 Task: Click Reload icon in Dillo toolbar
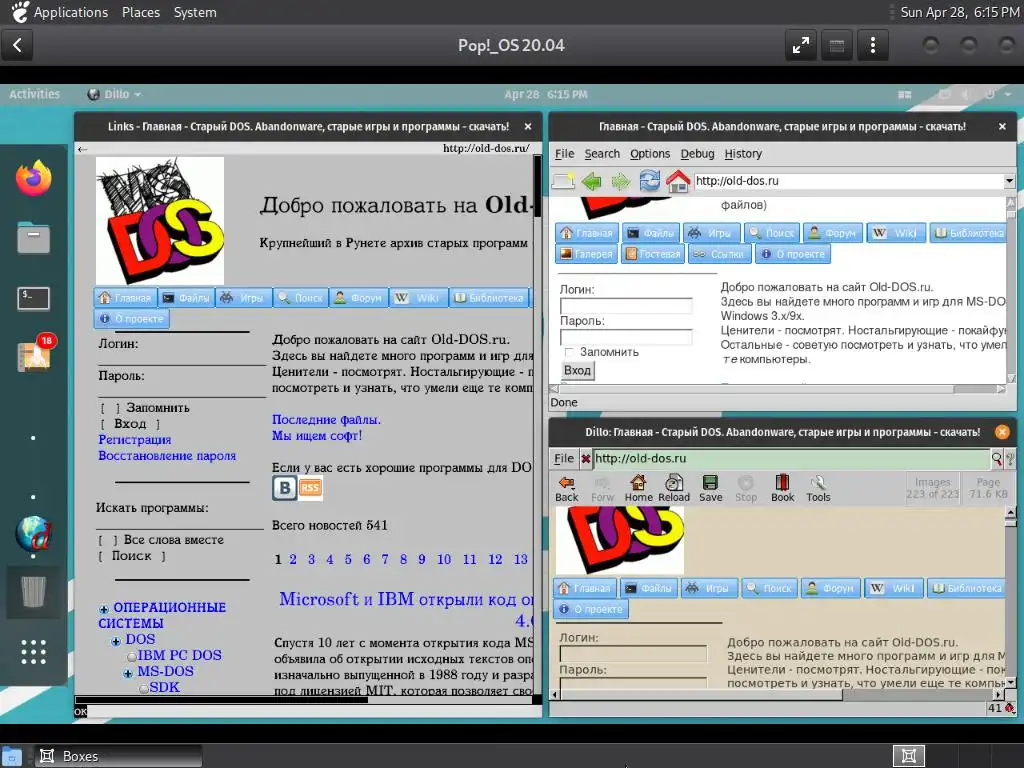click(x=674, y=488)
